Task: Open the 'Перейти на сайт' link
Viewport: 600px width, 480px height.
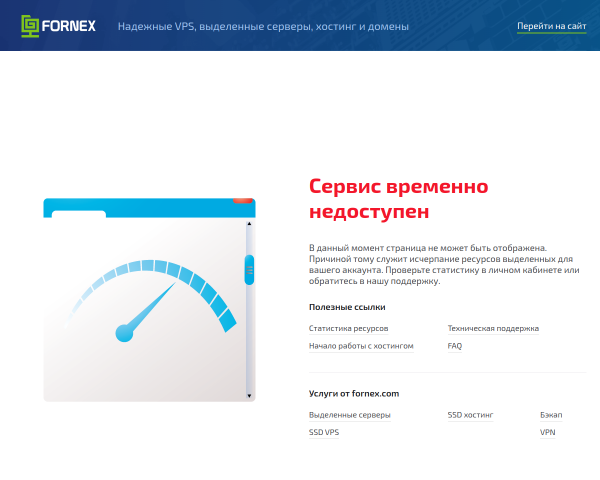Action: tap(551, 26)
